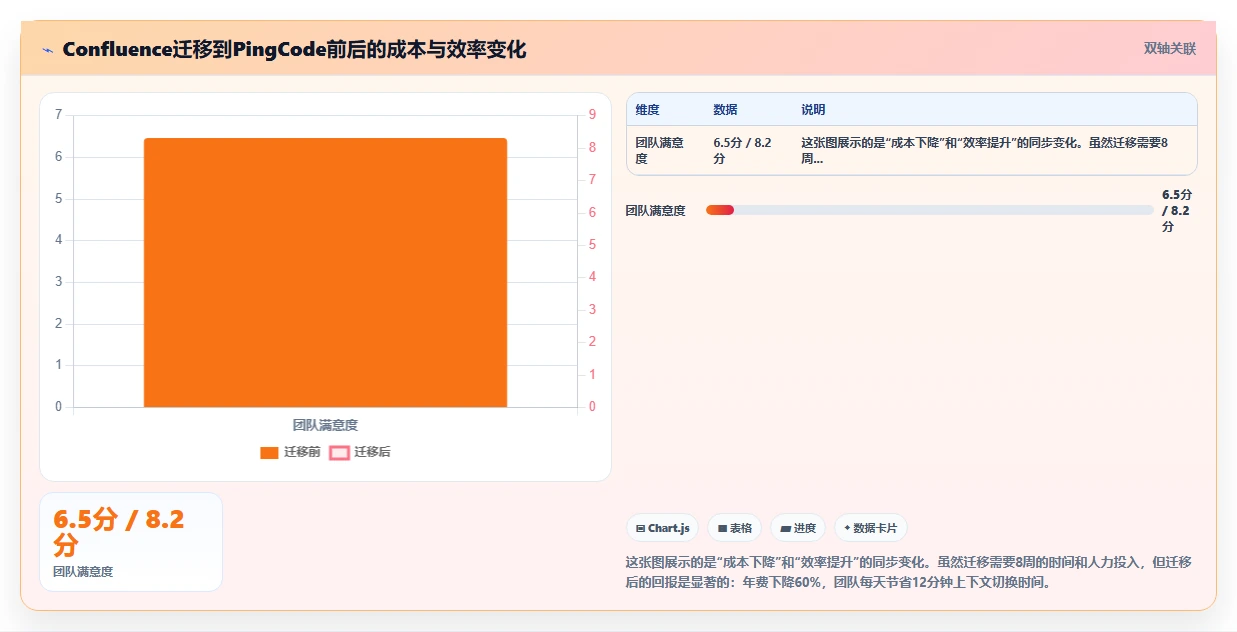Click the progress value 6.5分 / 8.2分
The image size is (1237, 632).
1177,210
